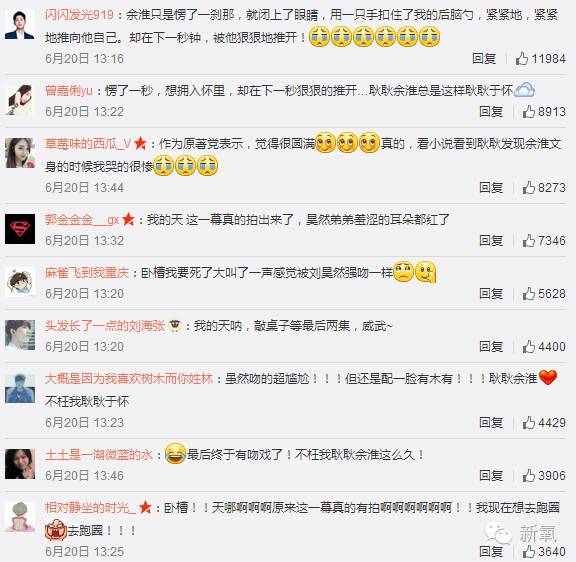Like the comment showing 4400 likes
Image resolution: width=576 pixels, height=562 pixels.
[529, 346]
